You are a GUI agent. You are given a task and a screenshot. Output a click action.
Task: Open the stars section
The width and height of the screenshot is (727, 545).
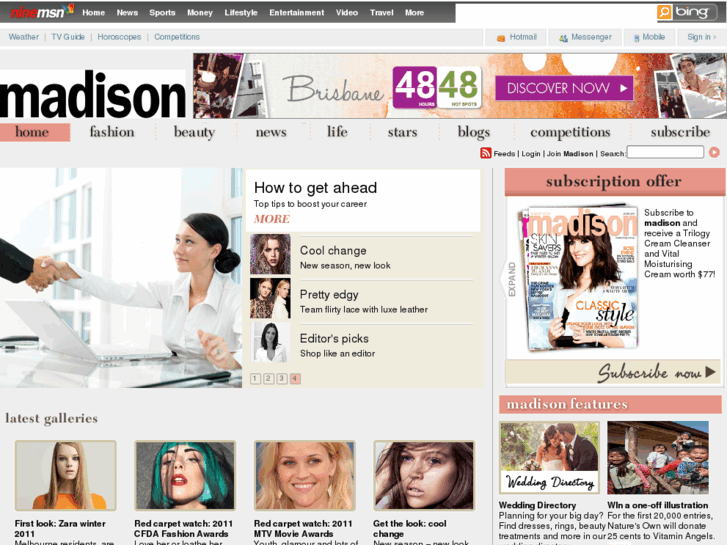(402, 132)
